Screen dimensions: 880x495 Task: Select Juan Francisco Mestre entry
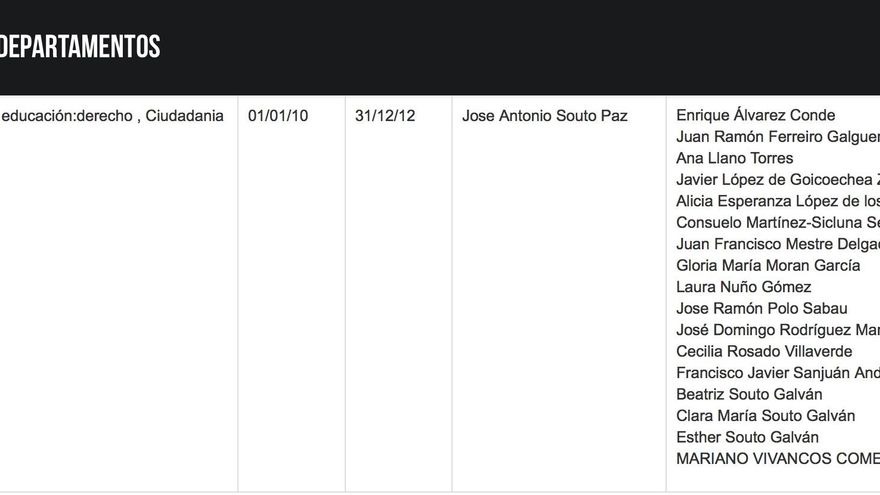[778, 244]
